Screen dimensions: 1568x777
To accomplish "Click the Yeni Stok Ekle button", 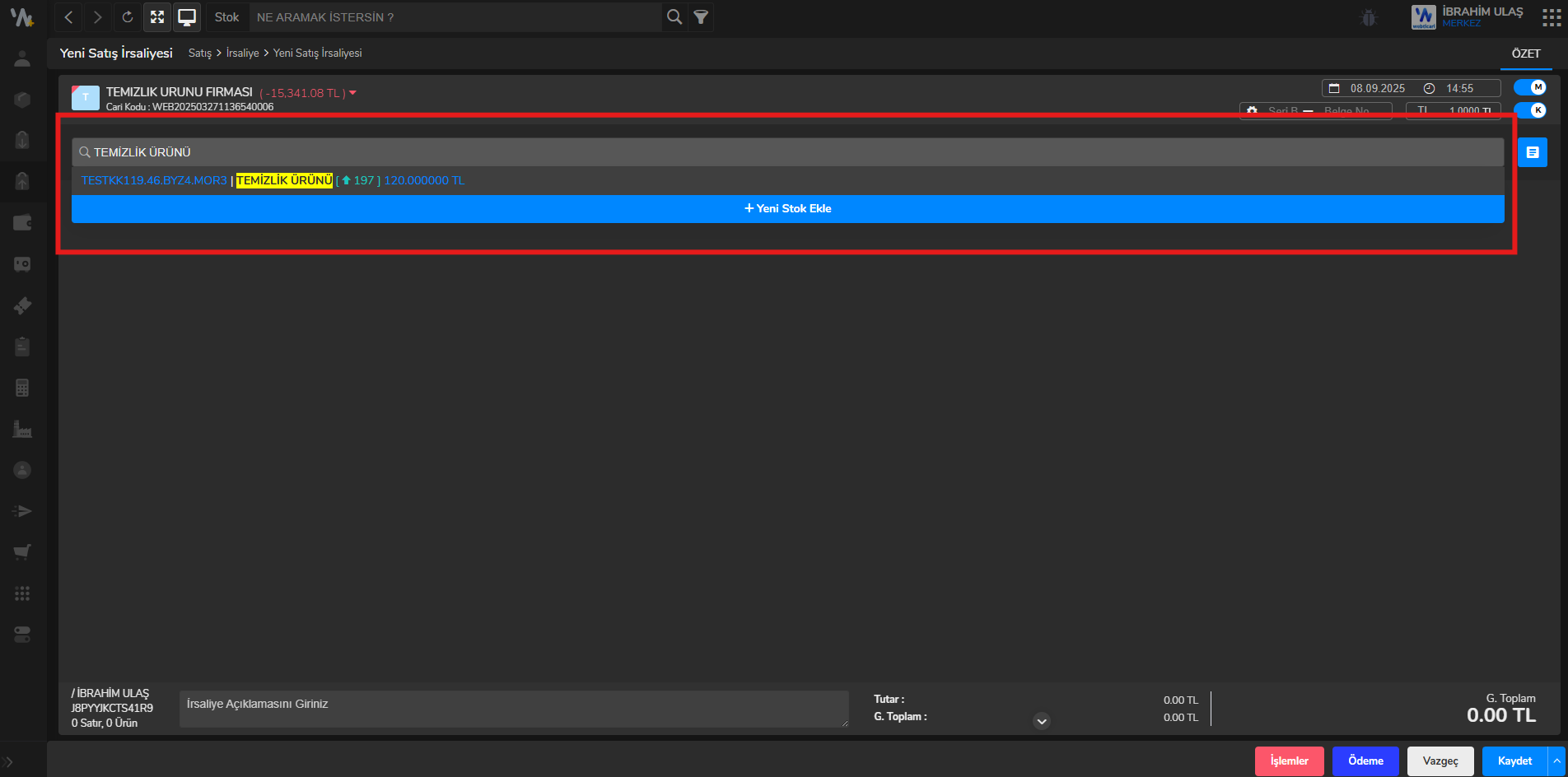I will point(787,209).
